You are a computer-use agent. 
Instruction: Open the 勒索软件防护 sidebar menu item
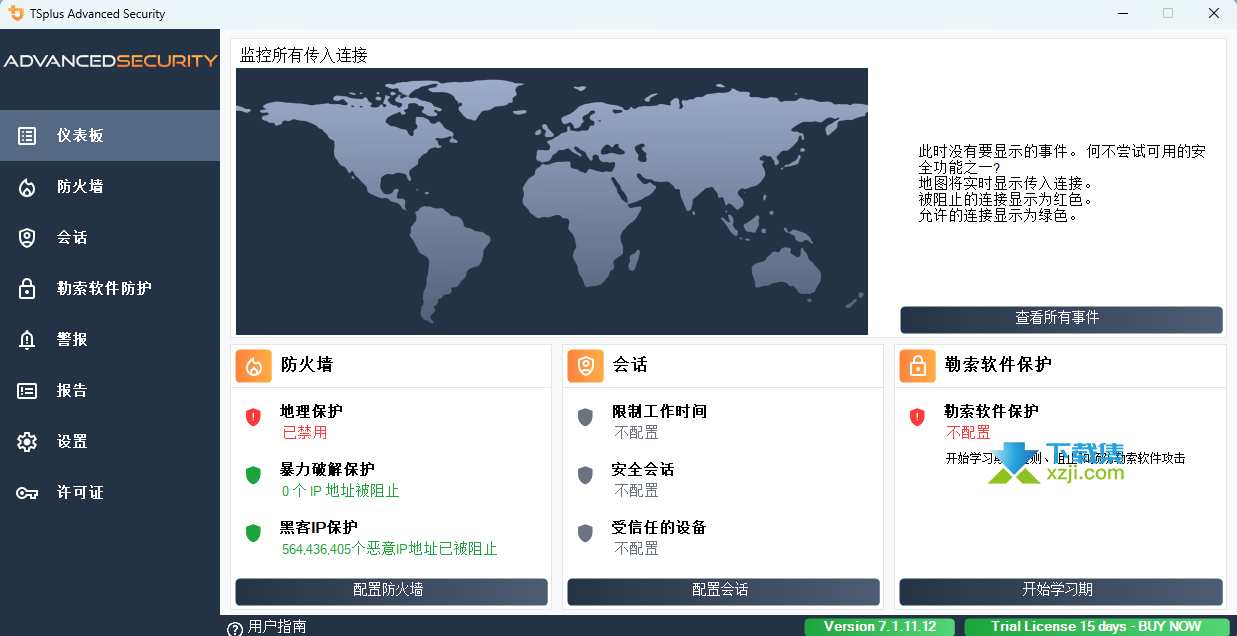point(110,288)
